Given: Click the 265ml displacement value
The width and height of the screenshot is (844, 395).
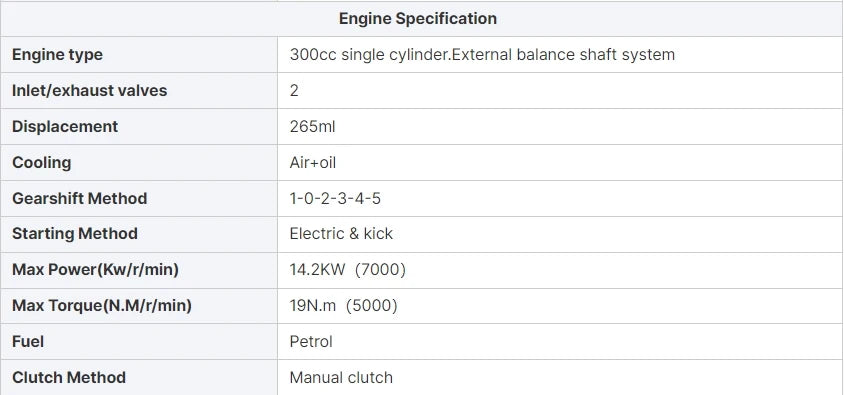Looking at the screenshot, I should pos(312,126).
